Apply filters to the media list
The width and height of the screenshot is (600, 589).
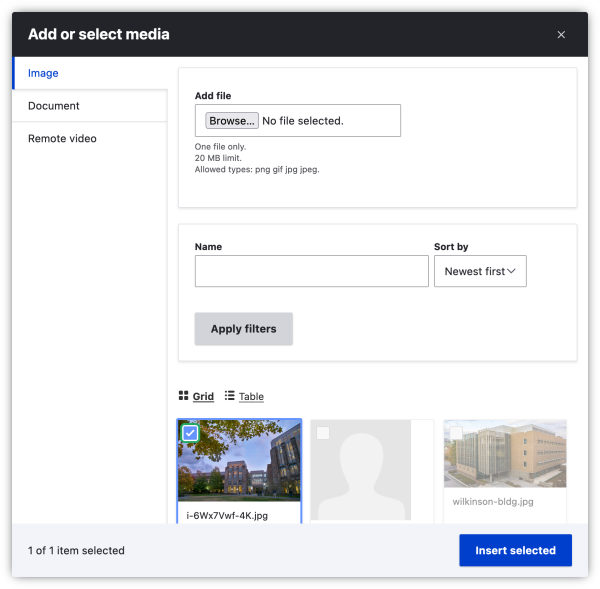(244, 329)
